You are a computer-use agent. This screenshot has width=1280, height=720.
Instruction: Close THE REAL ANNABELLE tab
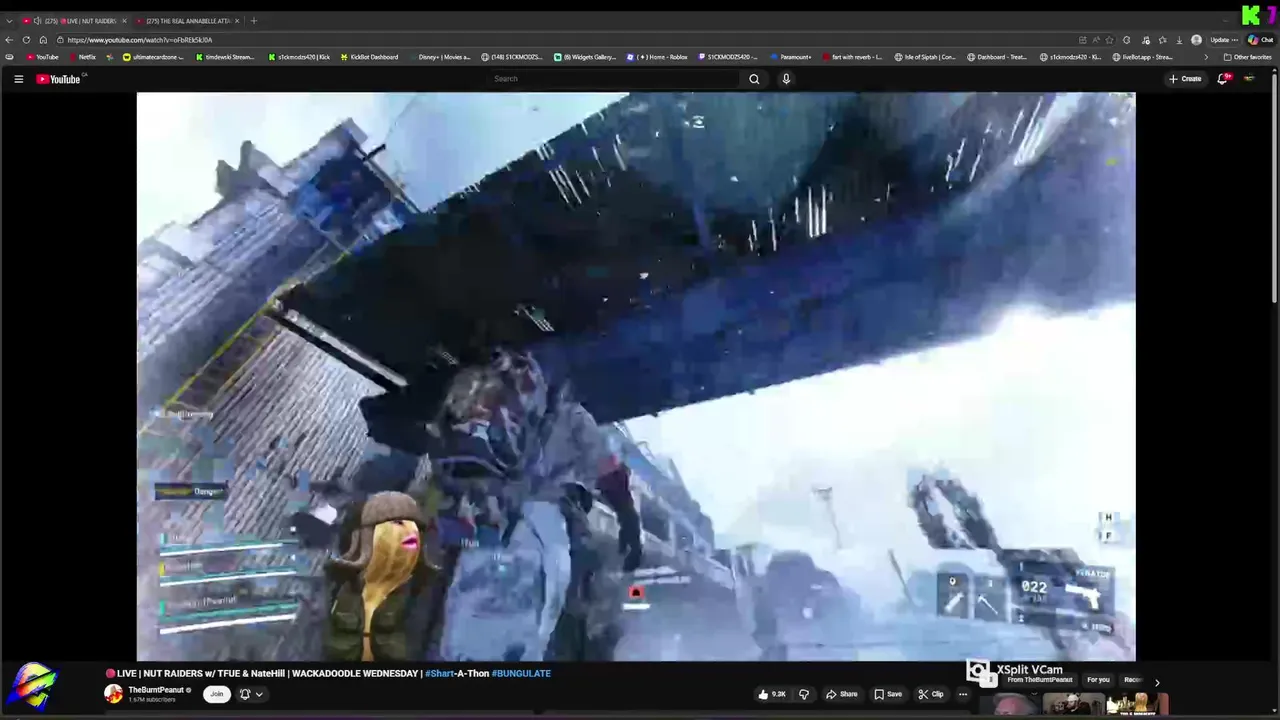pyautogui.click(x=237, y=21)
